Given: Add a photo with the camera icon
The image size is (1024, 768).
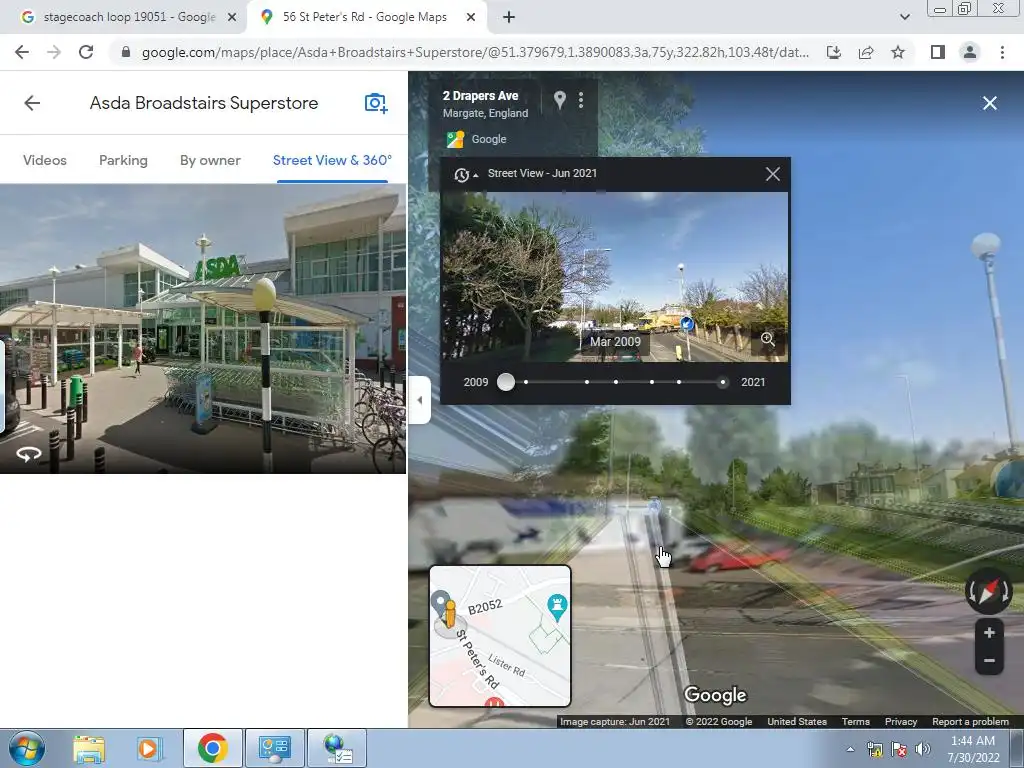Looking at the screenshot, I should [376, 103].
